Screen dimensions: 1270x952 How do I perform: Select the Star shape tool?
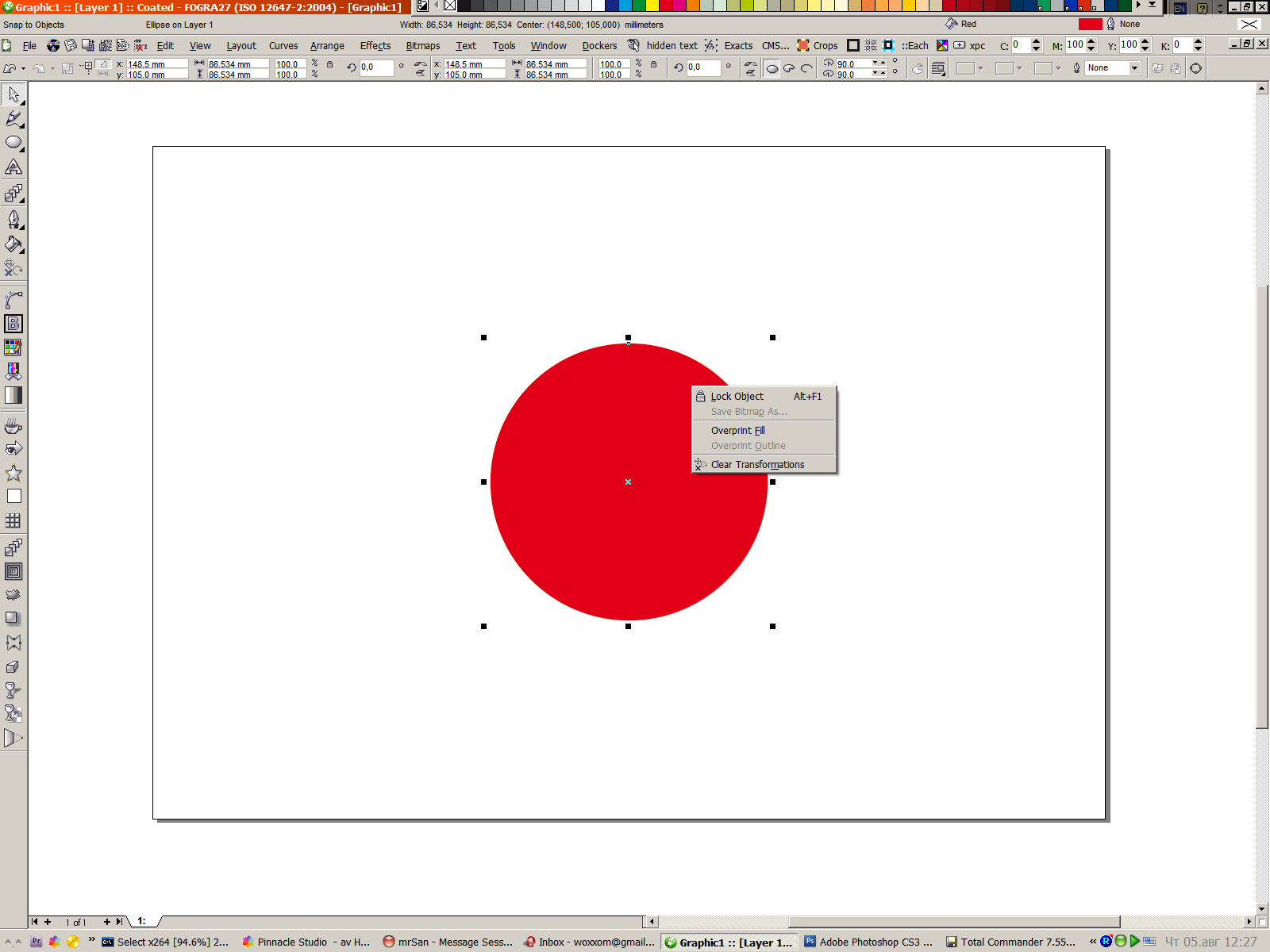click(x=13, y=474)
